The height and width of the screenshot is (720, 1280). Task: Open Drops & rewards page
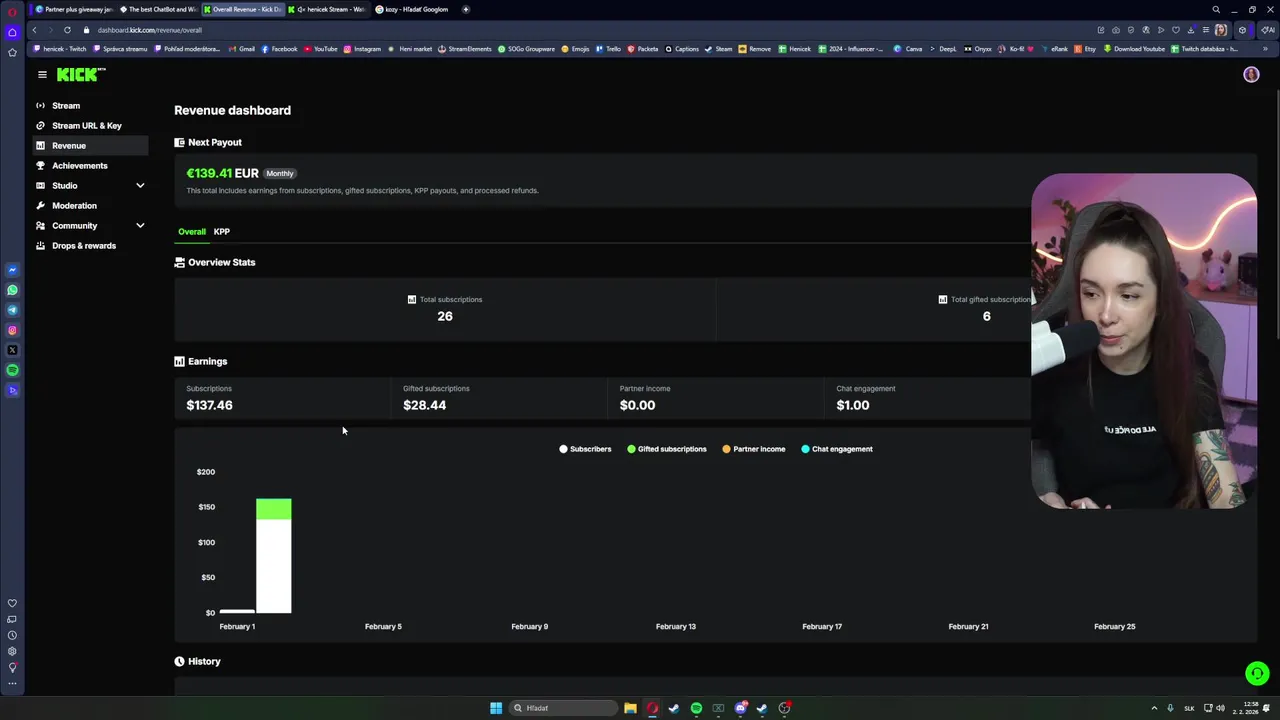point(83,245)
